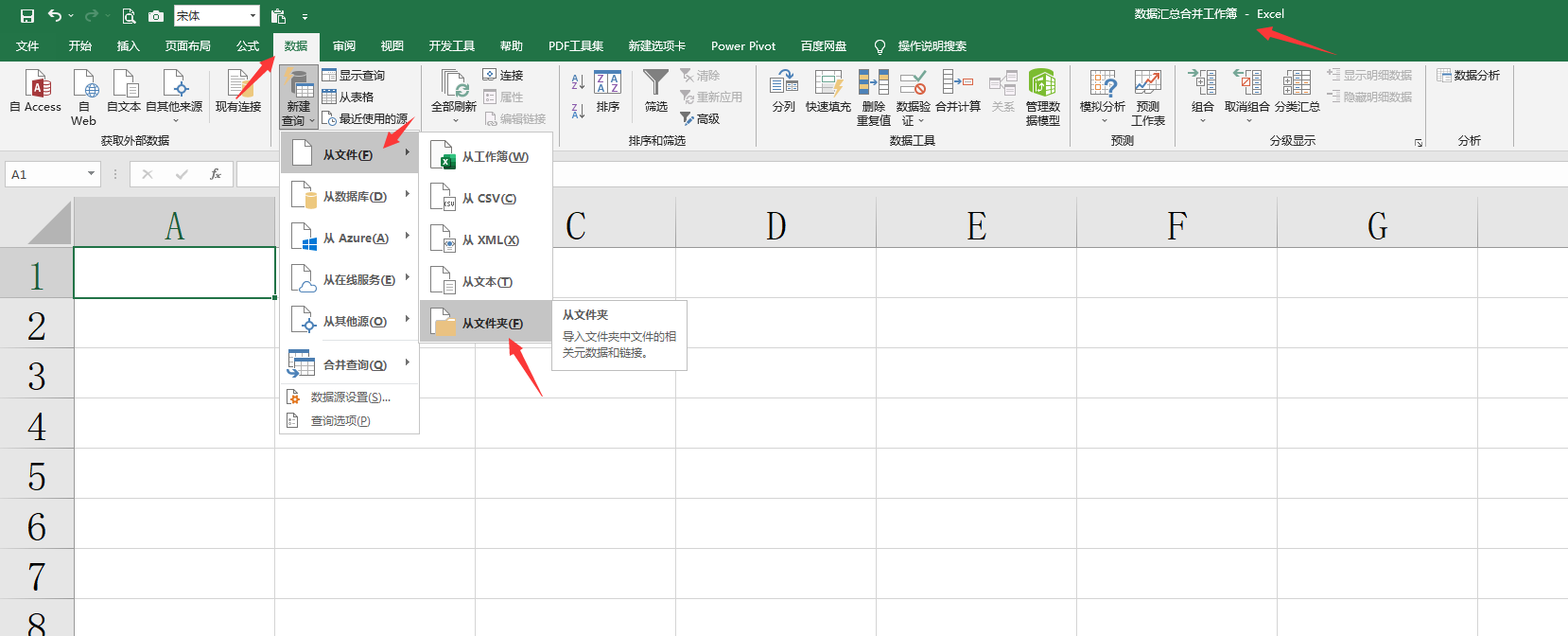
Task: Sort descending with the Z-A icon
Action: (578, 112)
